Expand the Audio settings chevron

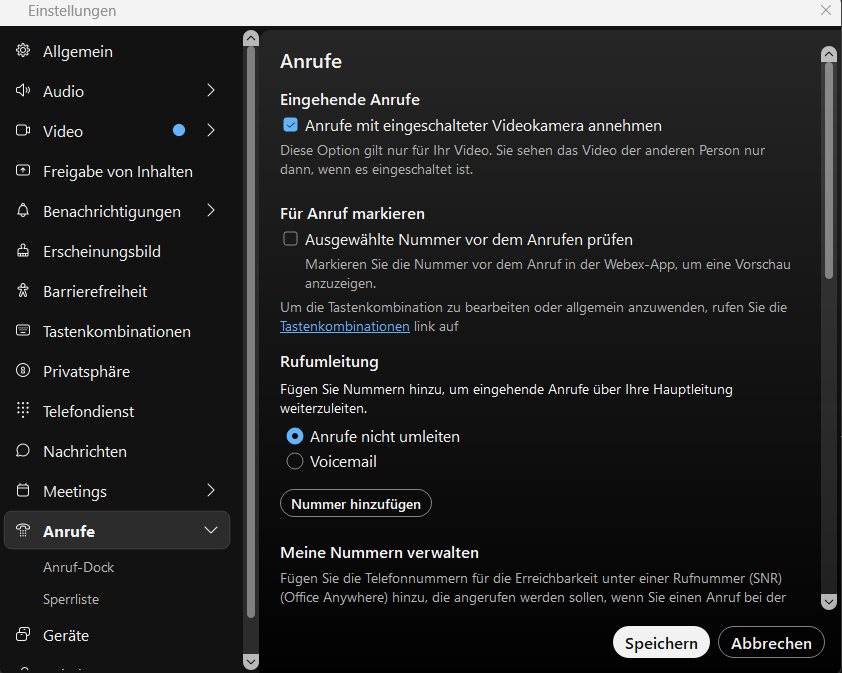point(210,91)
